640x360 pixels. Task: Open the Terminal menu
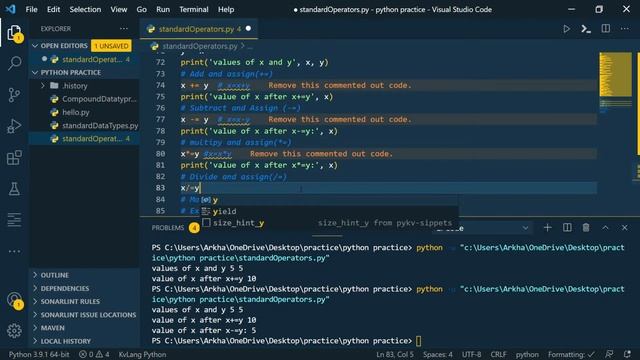tap(194, 9)
